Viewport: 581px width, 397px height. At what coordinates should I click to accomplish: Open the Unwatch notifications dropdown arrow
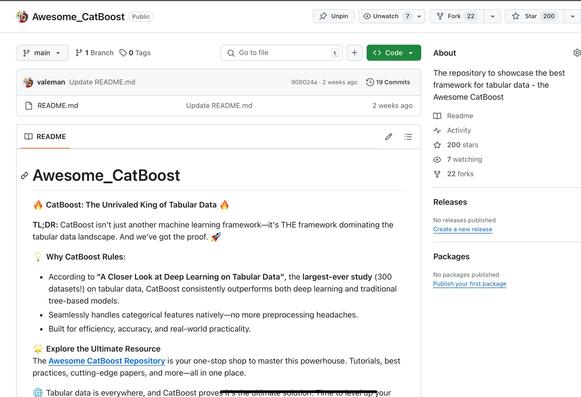tap(419, 16)
